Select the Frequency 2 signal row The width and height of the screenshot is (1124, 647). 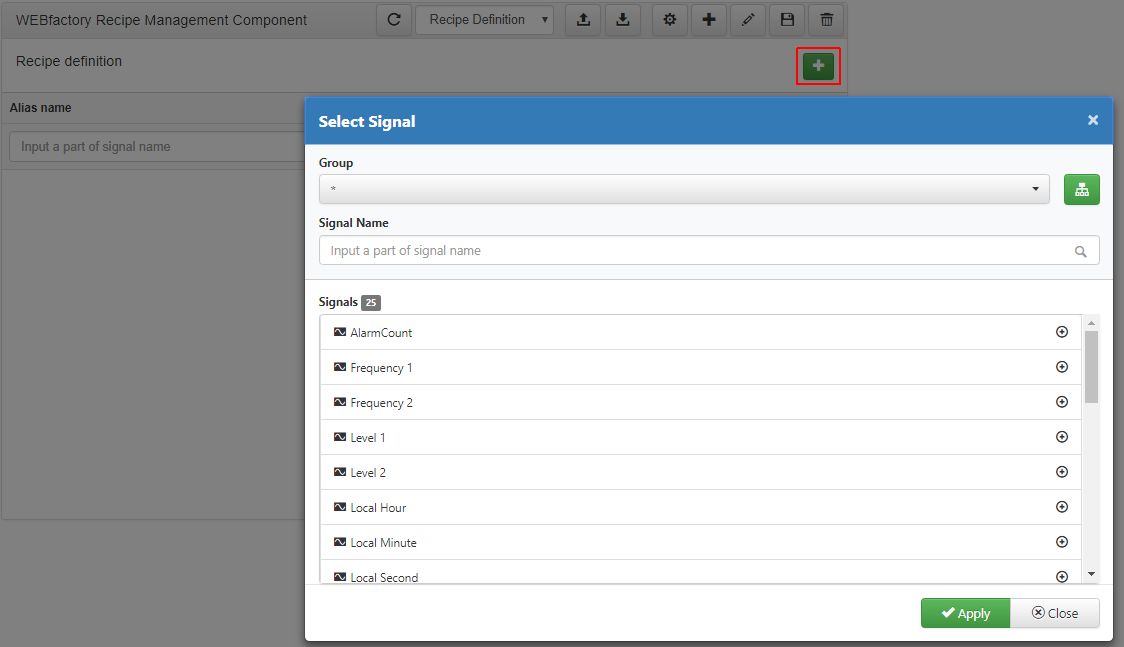tap(700, 403)
